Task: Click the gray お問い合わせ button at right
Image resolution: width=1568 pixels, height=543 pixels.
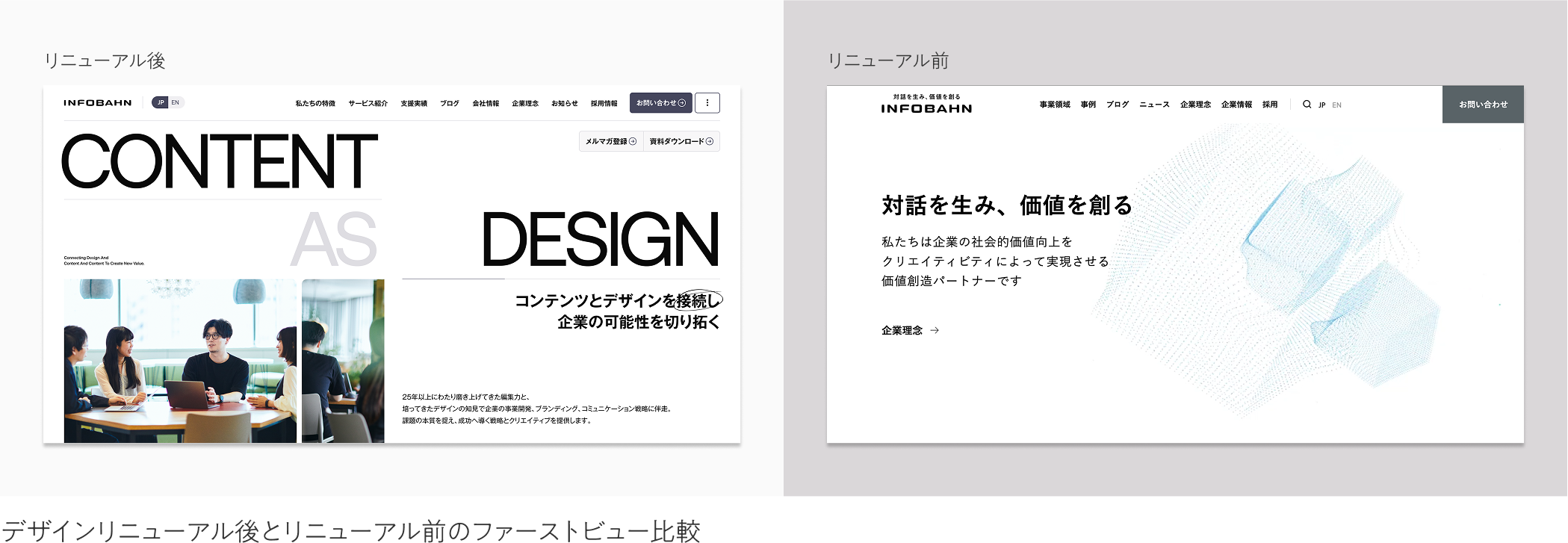Action: [1483, 105]
